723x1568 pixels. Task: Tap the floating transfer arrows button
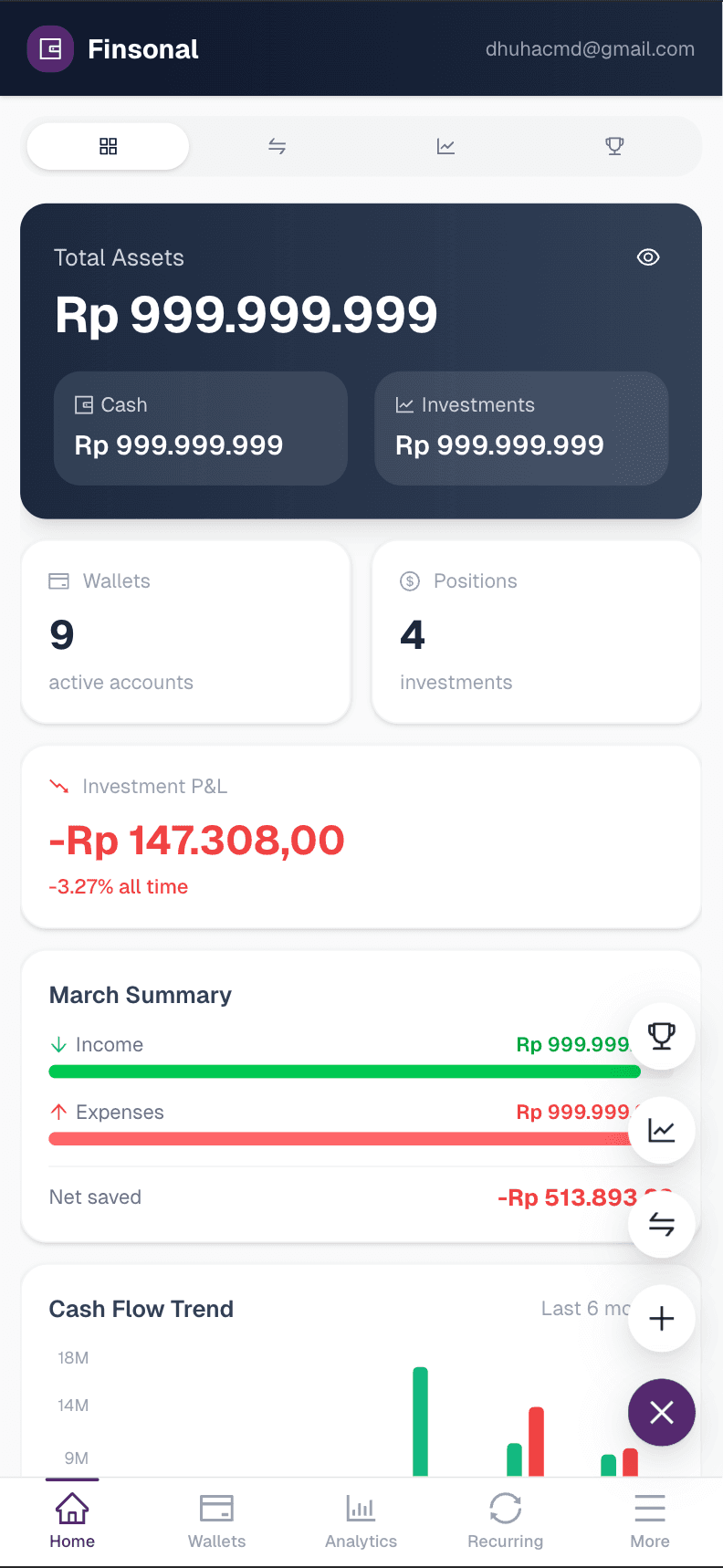(x=662, y=1224)
